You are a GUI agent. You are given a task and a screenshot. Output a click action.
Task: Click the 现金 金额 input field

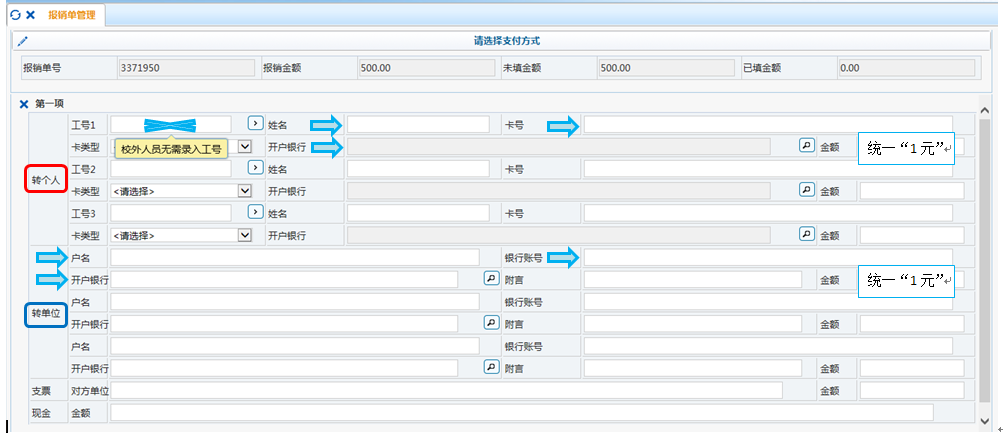tap(521, 412)
